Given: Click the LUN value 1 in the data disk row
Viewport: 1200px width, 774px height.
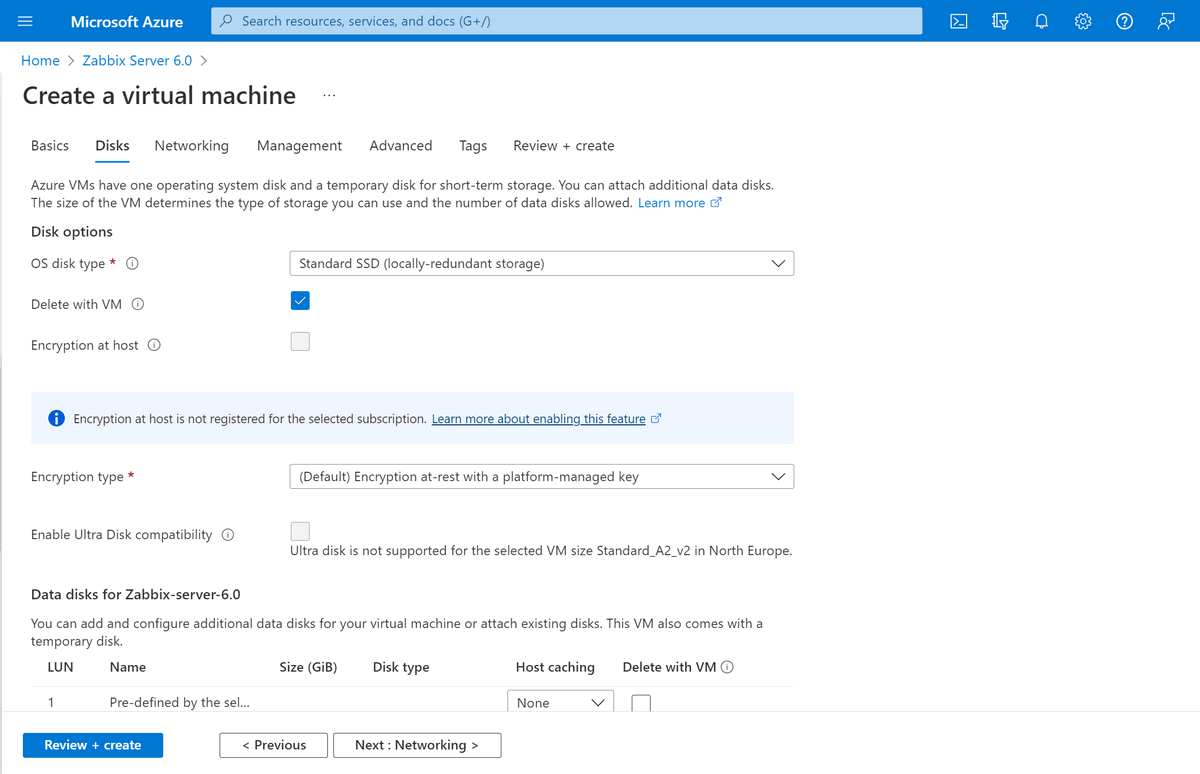Looking at the screenshot, I should coord(51,702).
